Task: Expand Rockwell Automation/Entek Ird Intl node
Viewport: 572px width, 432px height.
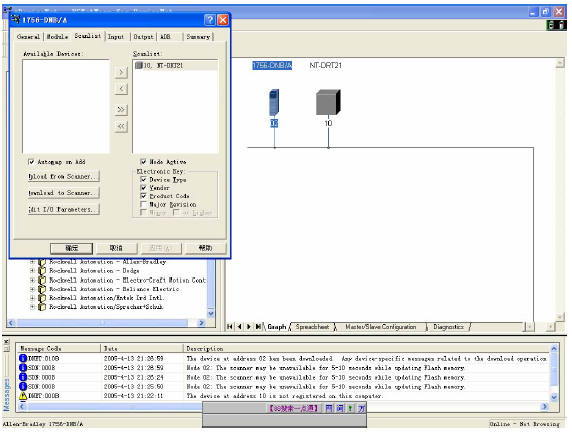Action: (x=32, y=298)
